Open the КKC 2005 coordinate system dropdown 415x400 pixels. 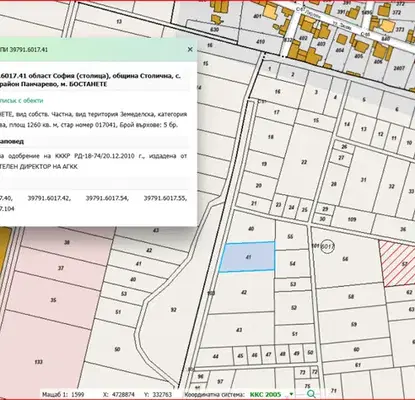(291, 394)
